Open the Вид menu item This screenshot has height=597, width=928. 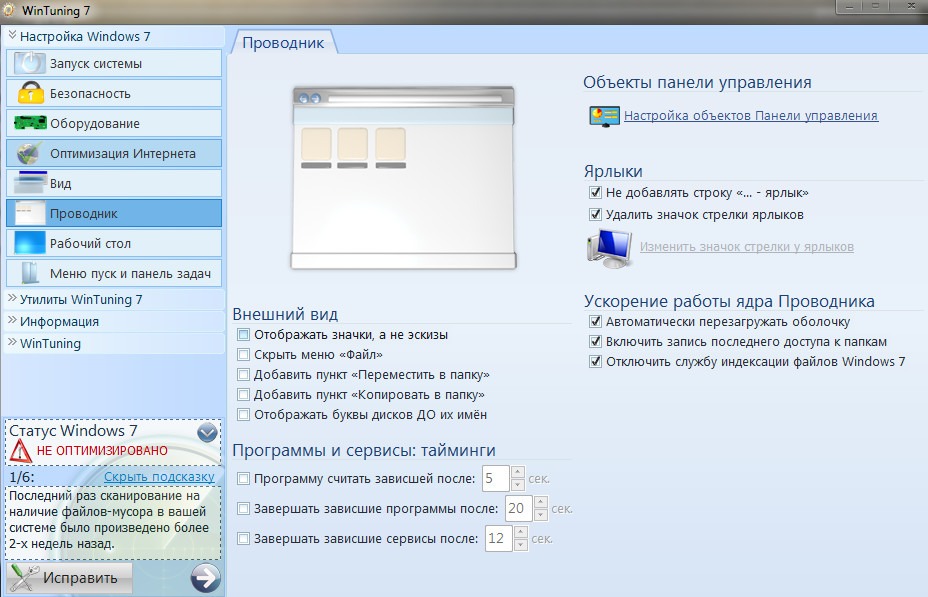[114, 183]
